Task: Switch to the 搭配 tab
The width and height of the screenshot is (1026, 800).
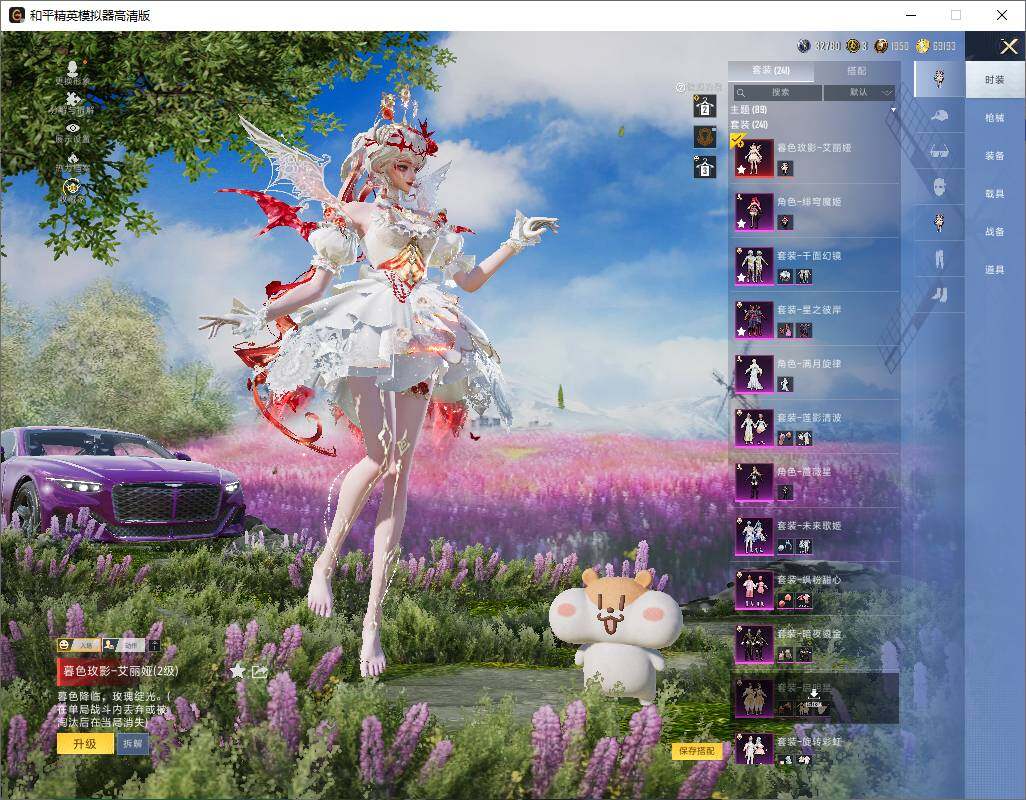Action: point(857,71)
